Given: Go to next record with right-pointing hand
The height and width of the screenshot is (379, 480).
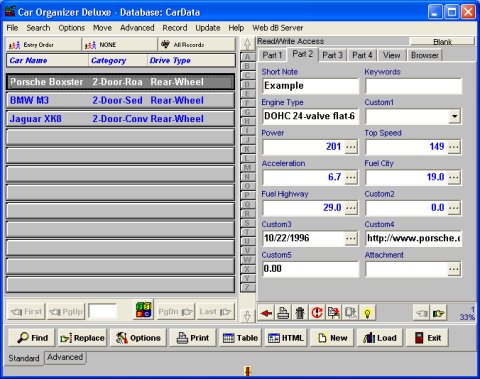Looking at the screenshot, I should point(438,313).
